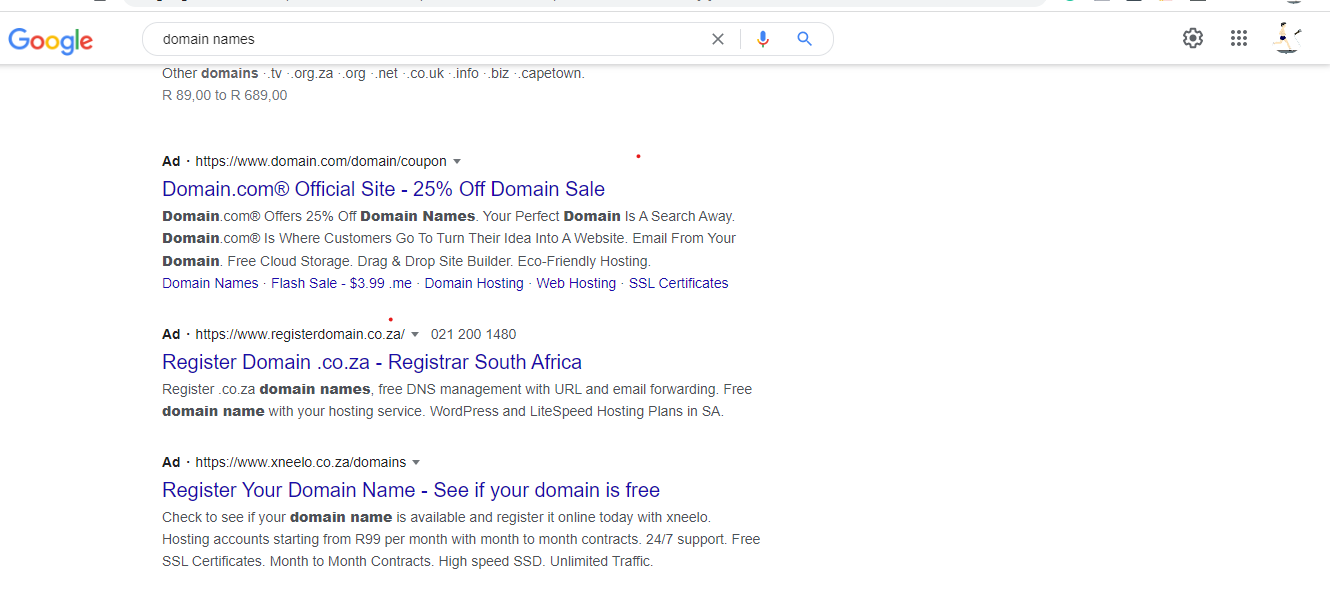Follow the Domain Names sitelink

210,283
